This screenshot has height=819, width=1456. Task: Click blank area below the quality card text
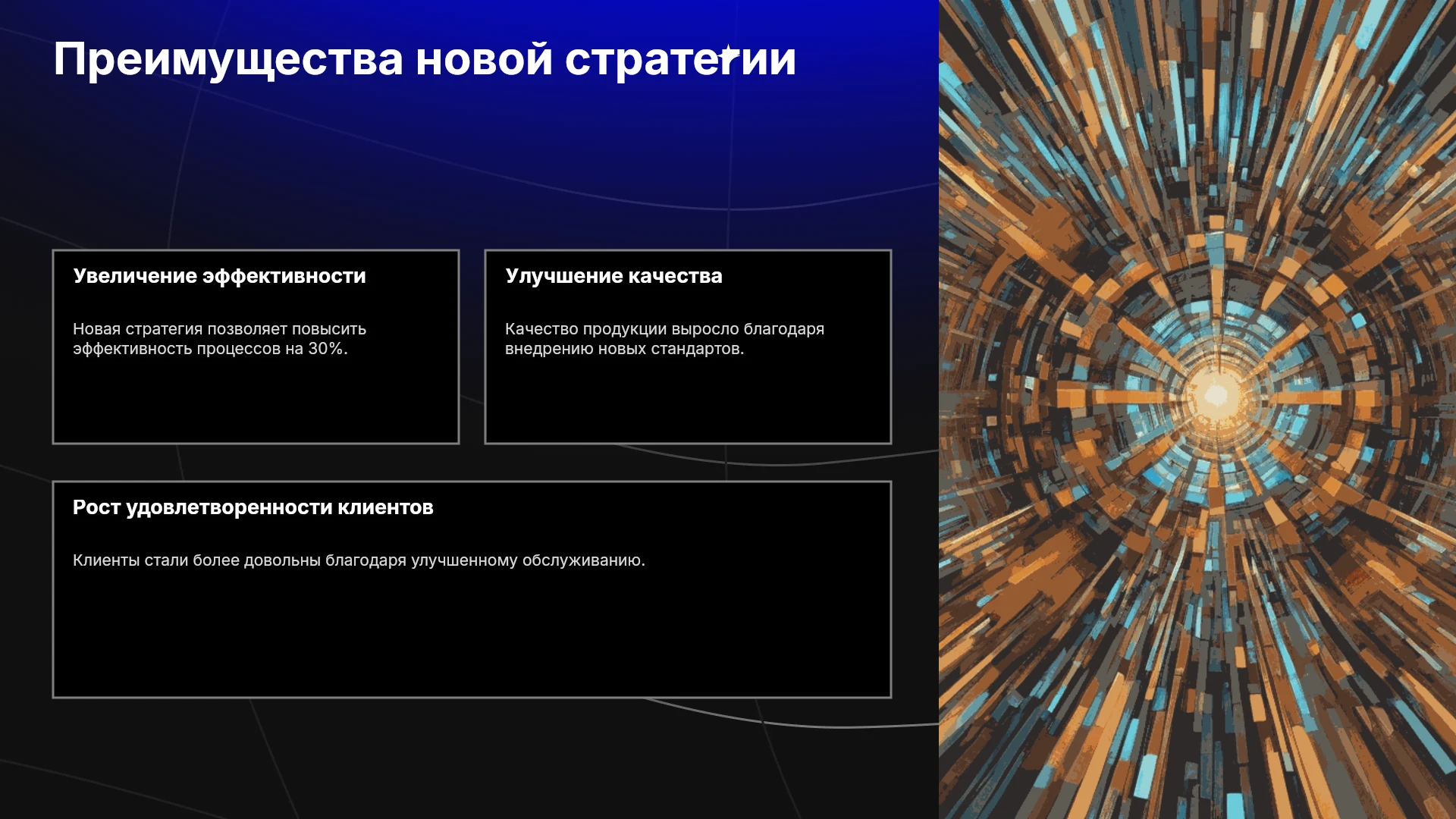coord(688,402)
